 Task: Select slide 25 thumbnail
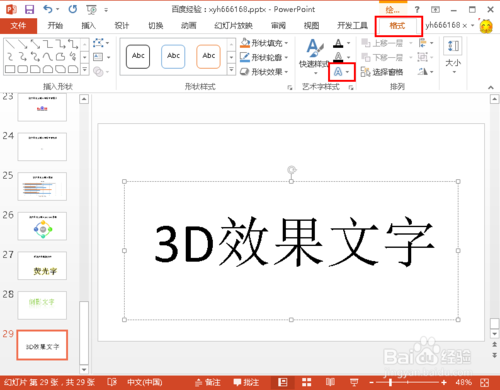(x=42, y=186)
